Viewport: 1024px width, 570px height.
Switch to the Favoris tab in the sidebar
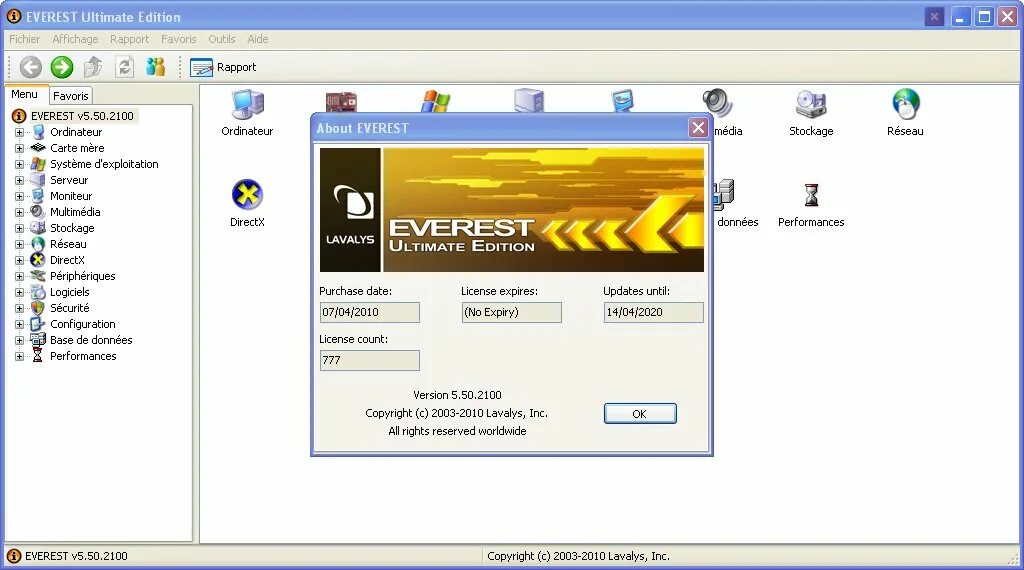click(71, 96)
